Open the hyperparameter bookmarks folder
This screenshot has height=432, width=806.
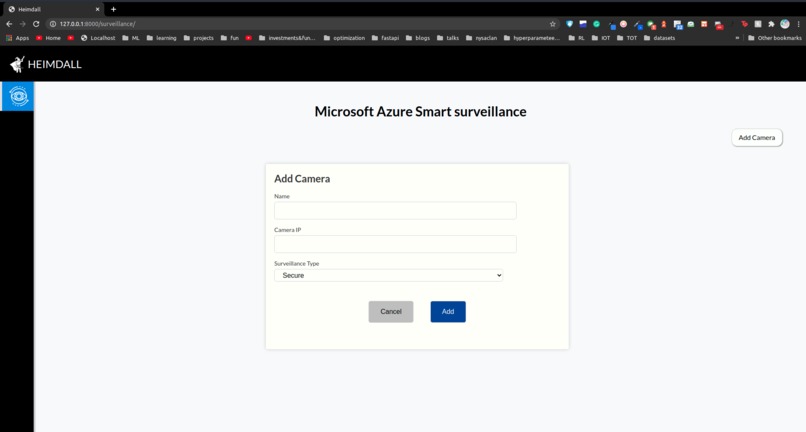click(x=532, y=38)
